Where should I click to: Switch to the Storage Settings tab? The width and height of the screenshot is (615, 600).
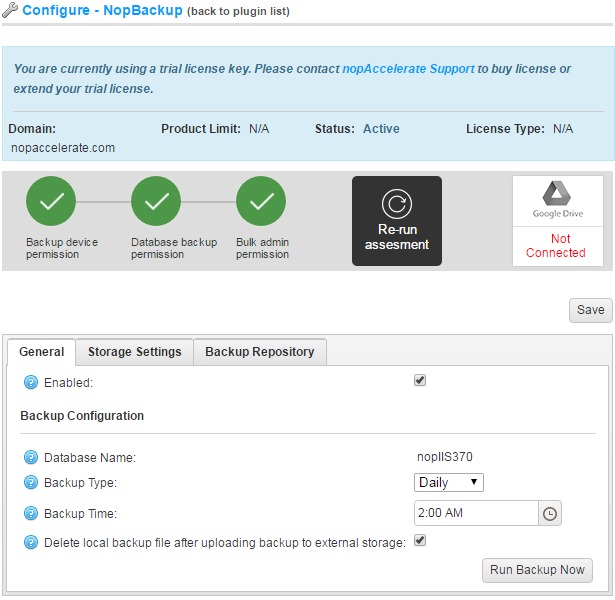134,352
